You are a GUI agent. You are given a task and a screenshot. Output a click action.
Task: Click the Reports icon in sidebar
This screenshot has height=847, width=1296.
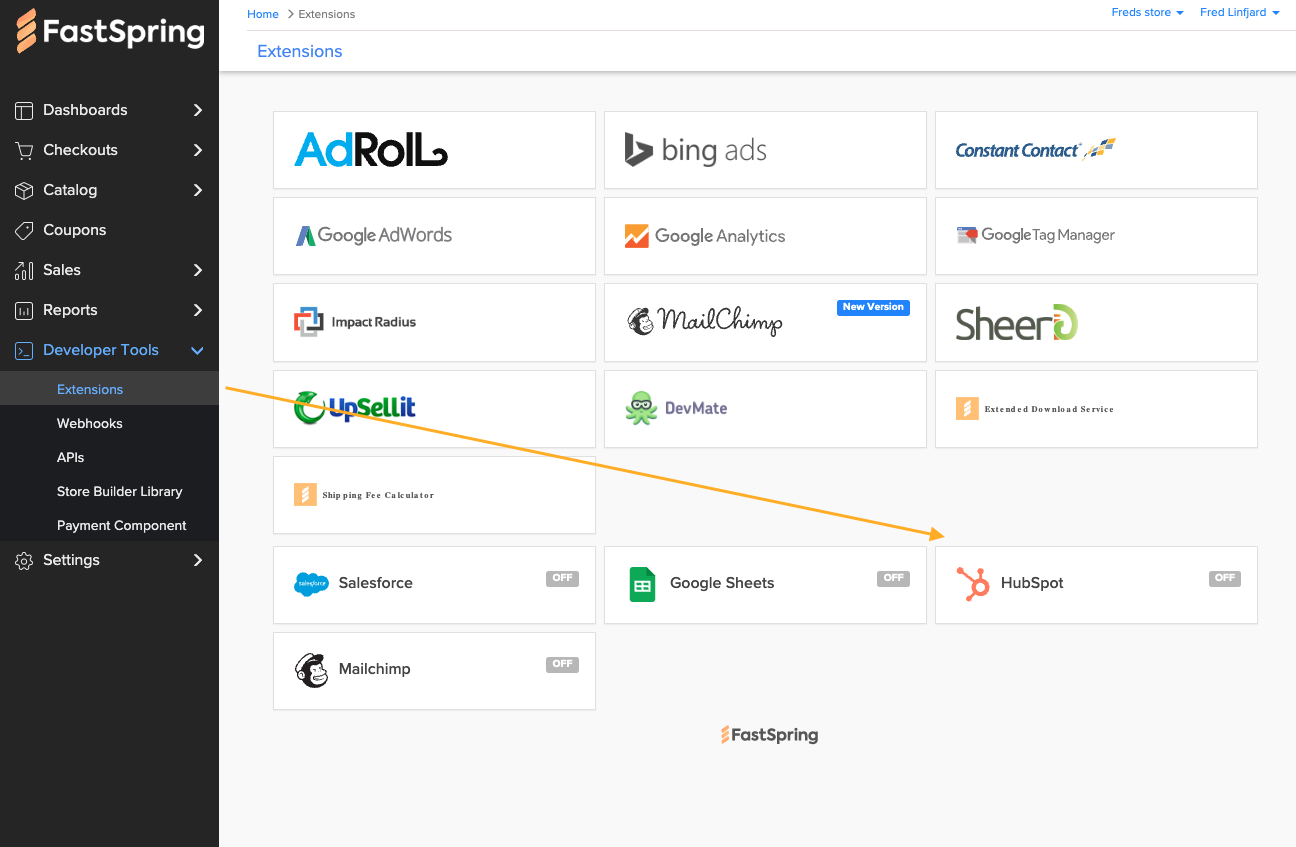[x=24, y=310]
